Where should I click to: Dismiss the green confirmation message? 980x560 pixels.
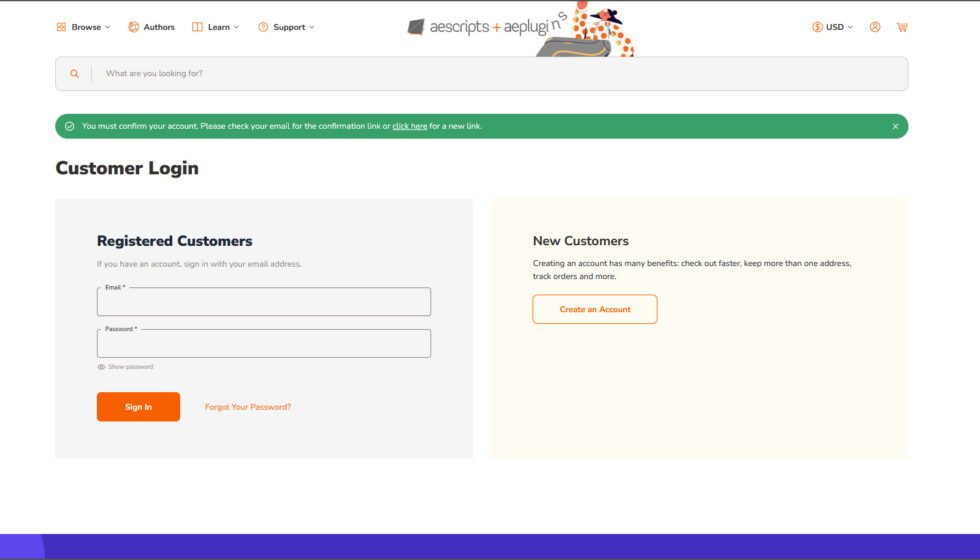click(x=895, y=126)
